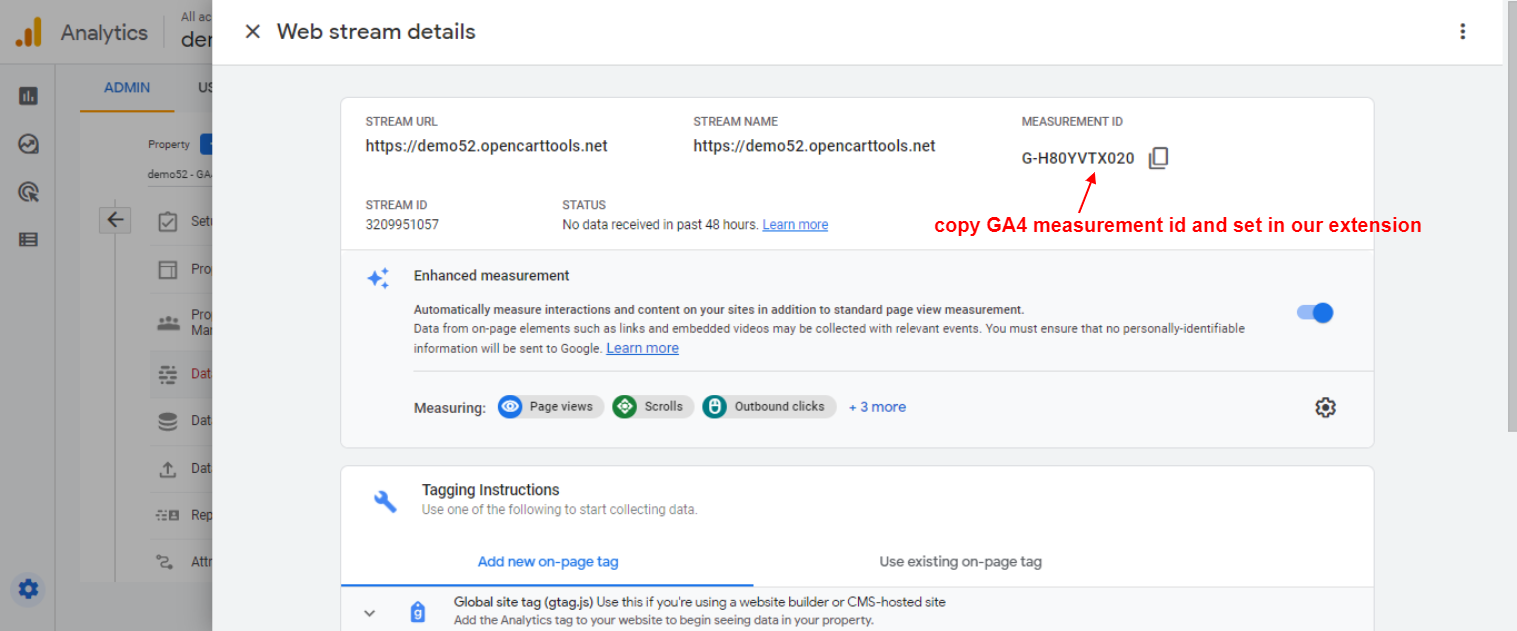
Task: Expand the Global site tag (gtag.js) section
Action: coord(370,613)
